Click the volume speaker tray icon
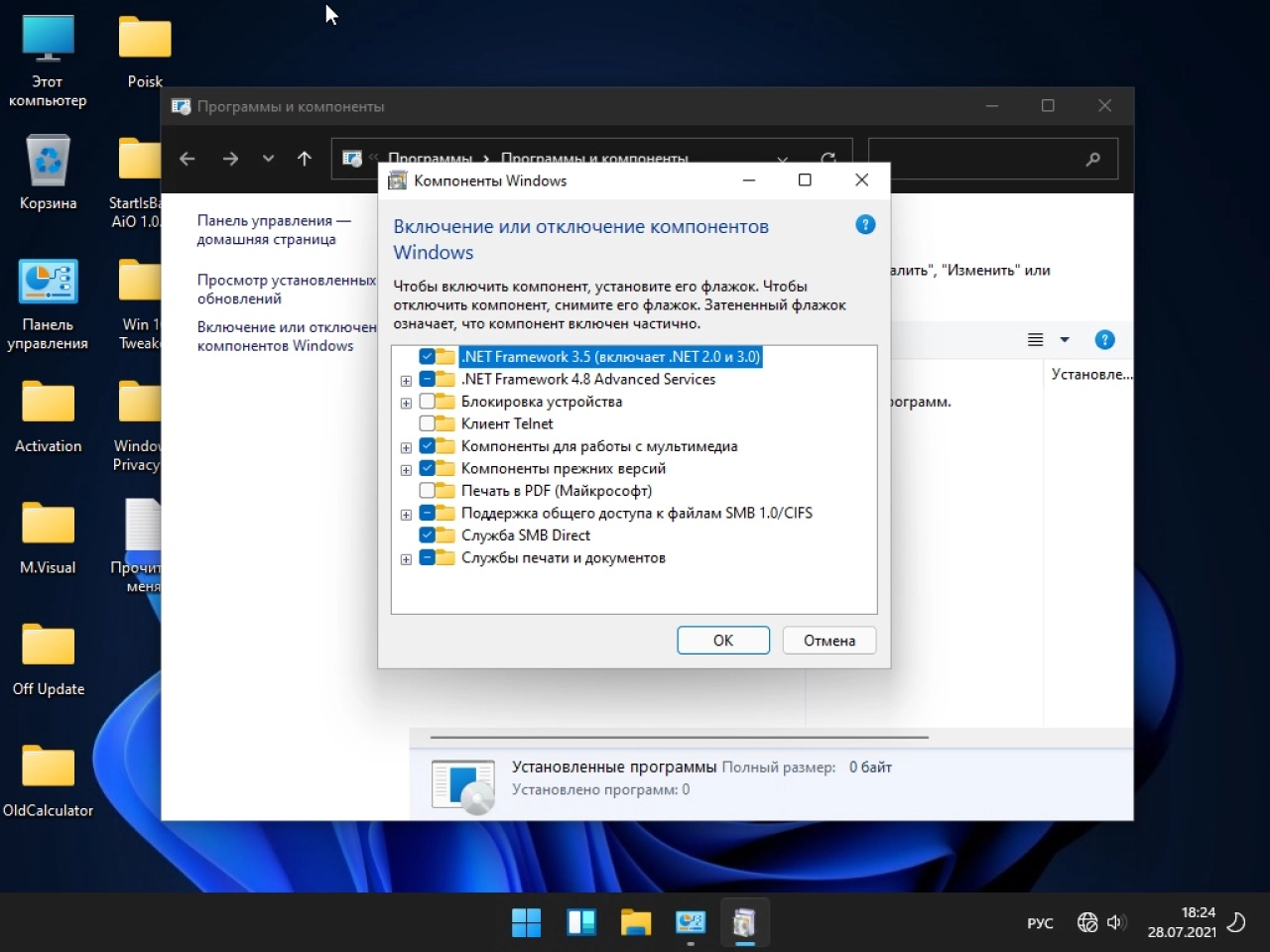This screenshot has width=1270, height=952. (x=1116, y=922)
